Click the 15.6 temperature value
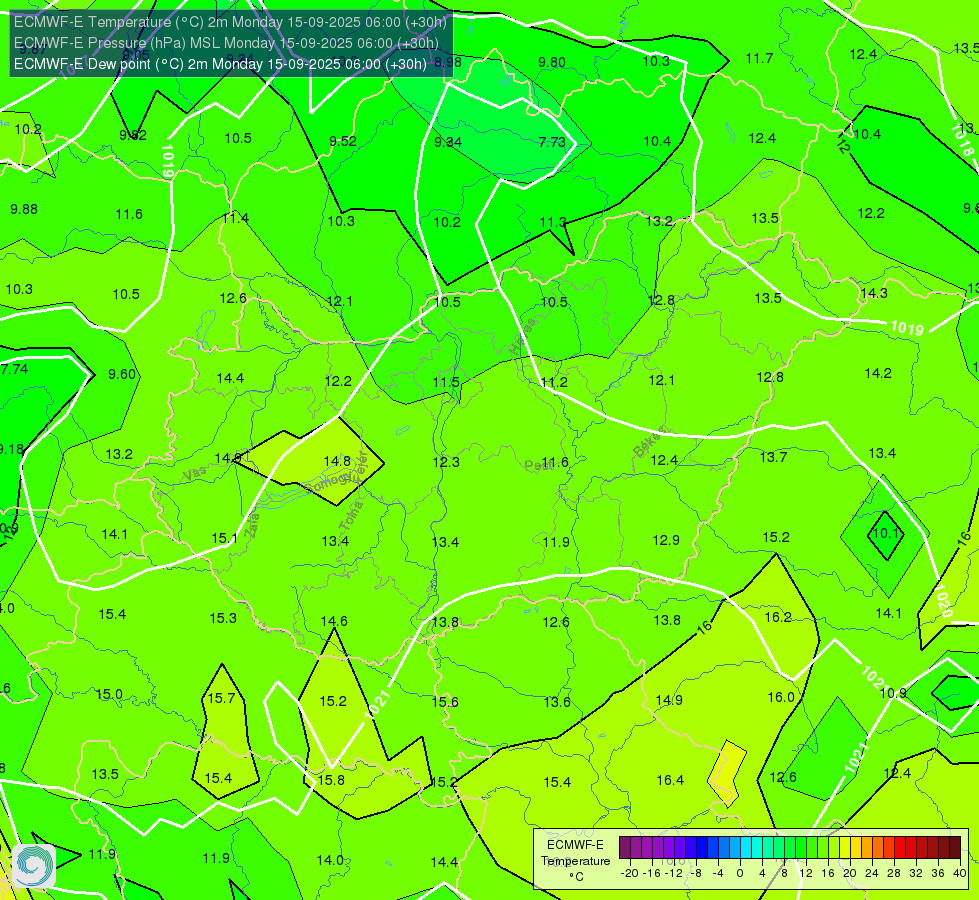The image size is (979, 900). point(445,702)
